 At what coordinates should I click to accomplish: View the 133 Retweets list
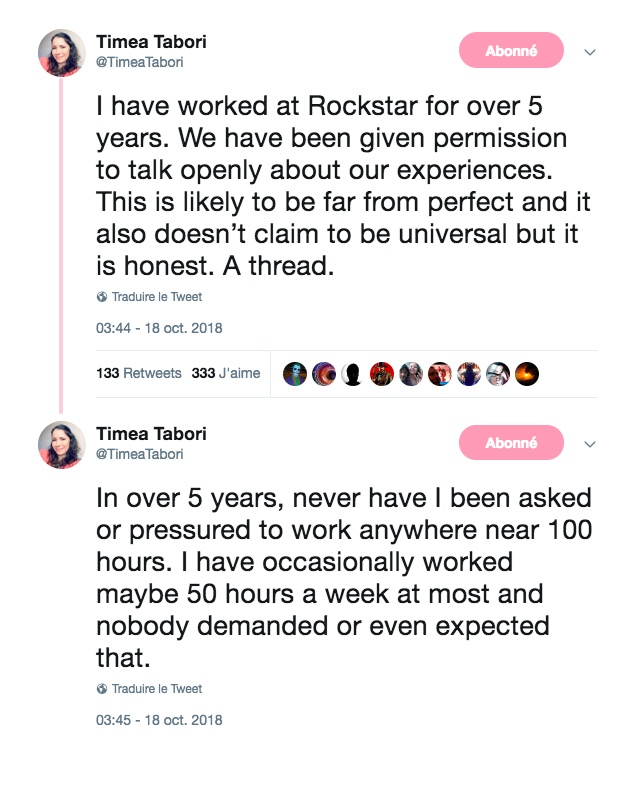tap(139, 373)
